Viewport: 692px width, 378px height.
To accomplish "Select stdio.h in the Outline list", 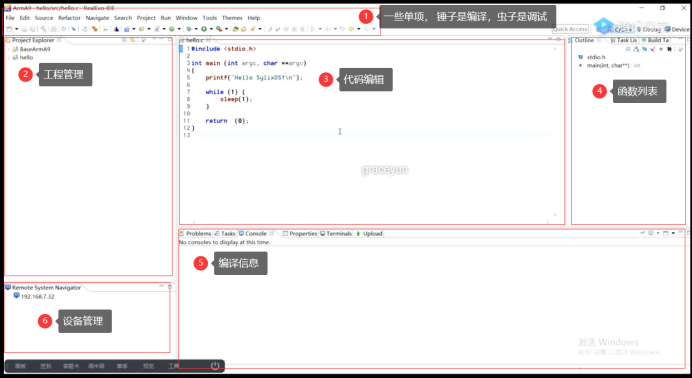I will (x=596, y=57).
